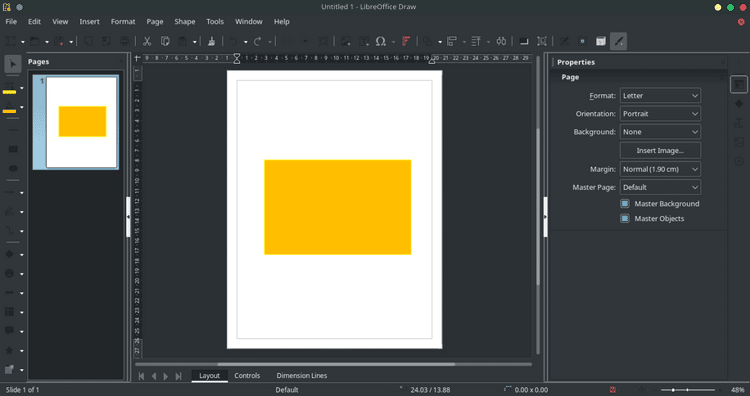Image resolution: width=750 pixels, height=396 pixels.
Task: Open the Fill Color dropdown arrow
Action: pyautogui.click(x=22, y=108)
